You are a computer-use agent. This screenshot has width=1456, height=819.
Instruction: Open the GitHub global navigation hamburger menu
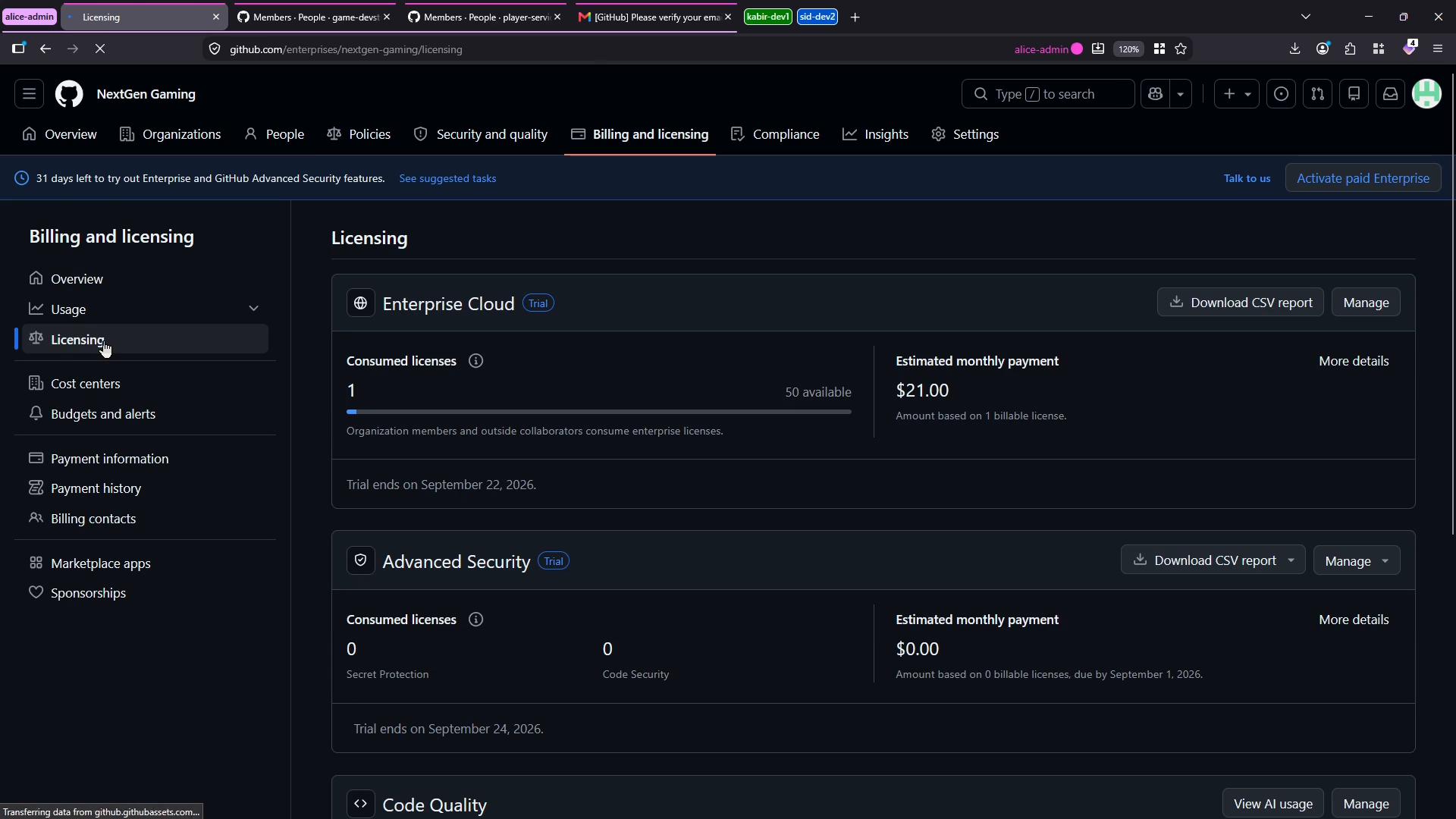click(29, 94)
